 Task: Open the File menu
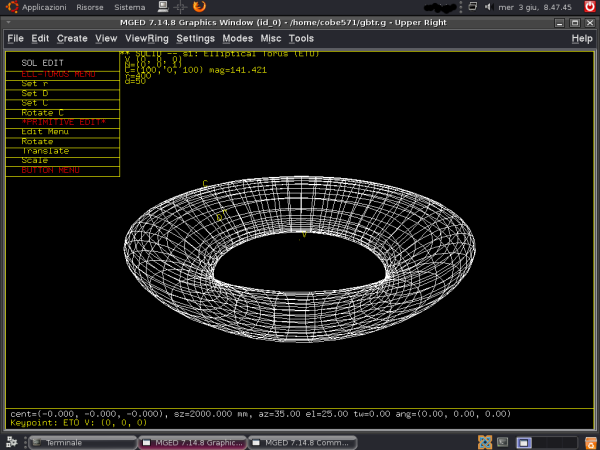(x=15, y=38)
